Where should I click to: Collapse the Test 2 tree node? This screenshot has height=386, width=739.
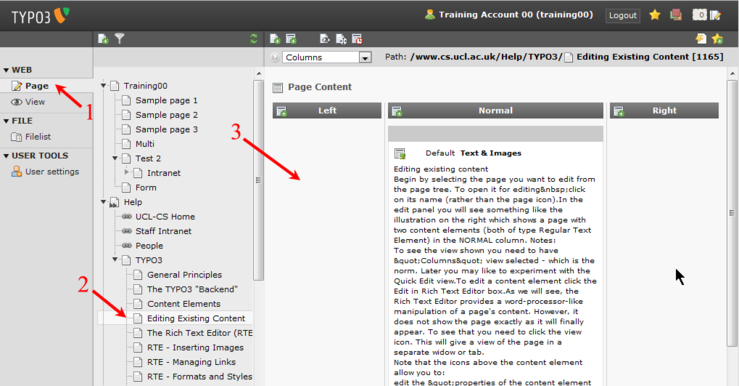(115, 158)
